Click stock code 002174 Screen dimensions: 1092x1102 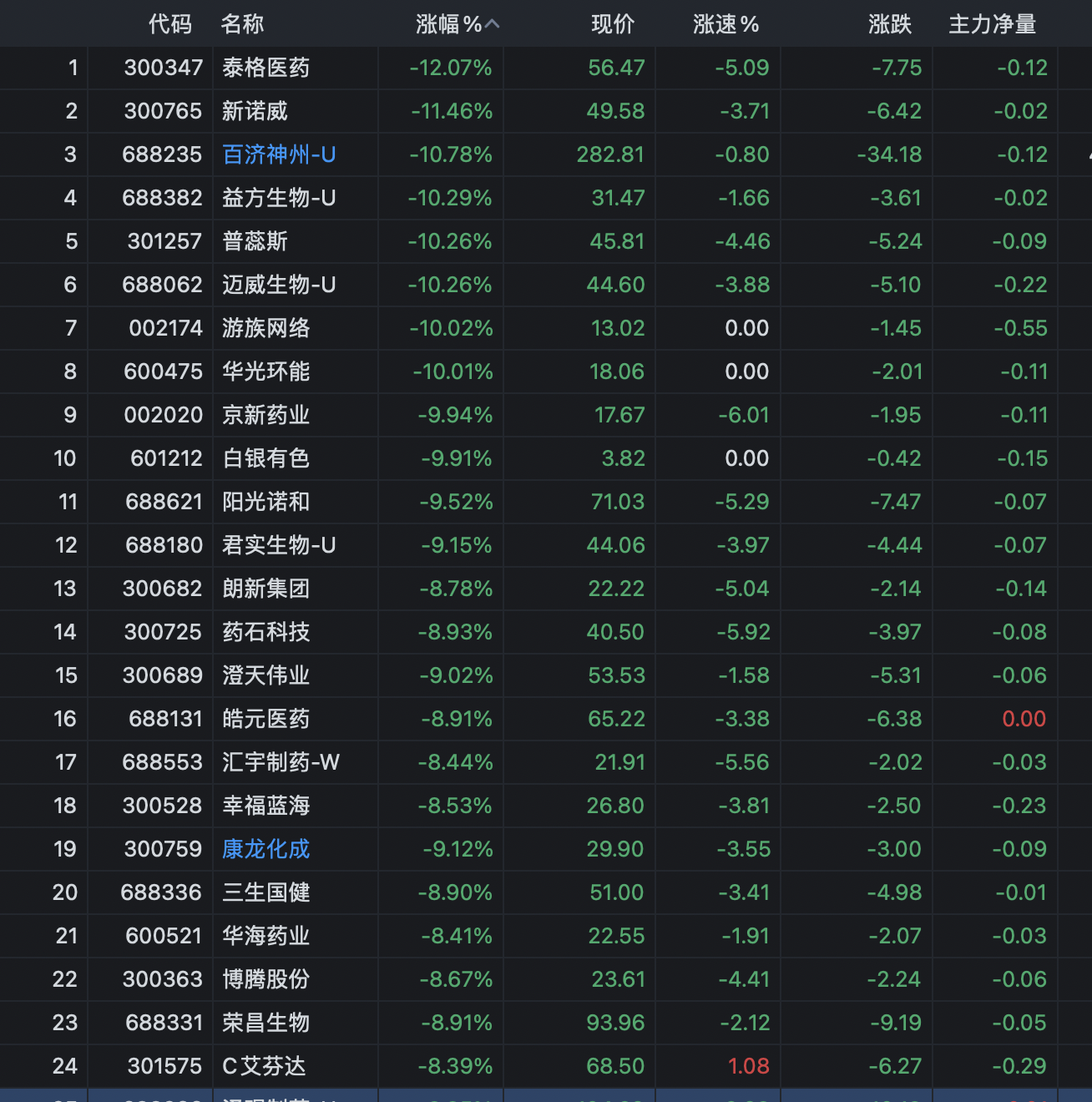[x=166, y=328]
